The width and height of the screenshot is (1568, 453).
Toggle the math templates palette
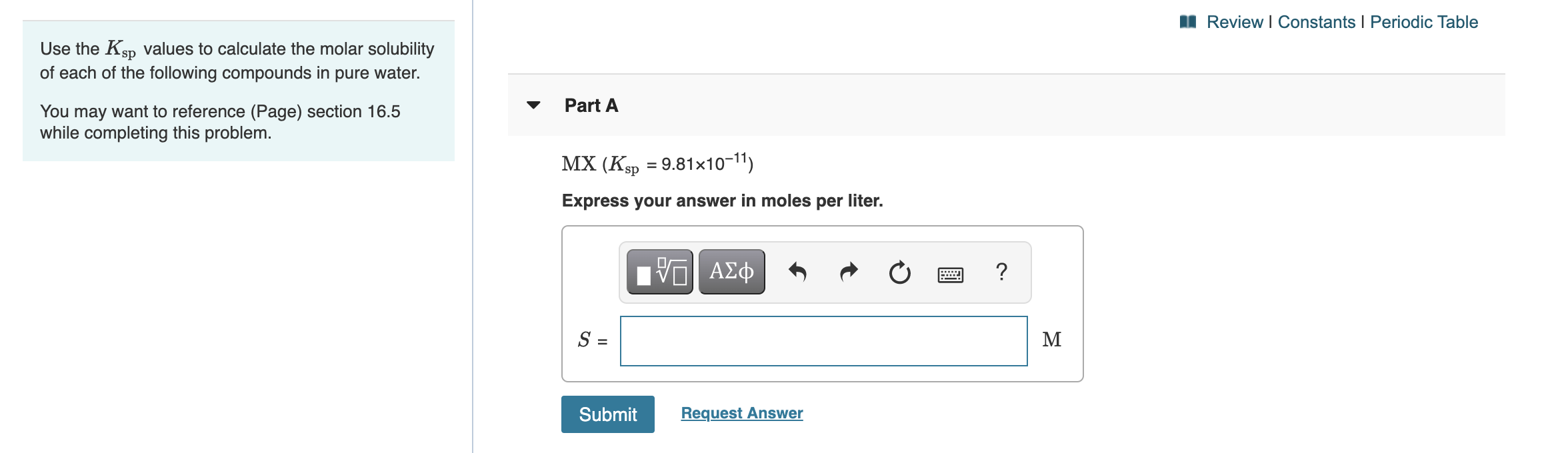coord(659,271)
